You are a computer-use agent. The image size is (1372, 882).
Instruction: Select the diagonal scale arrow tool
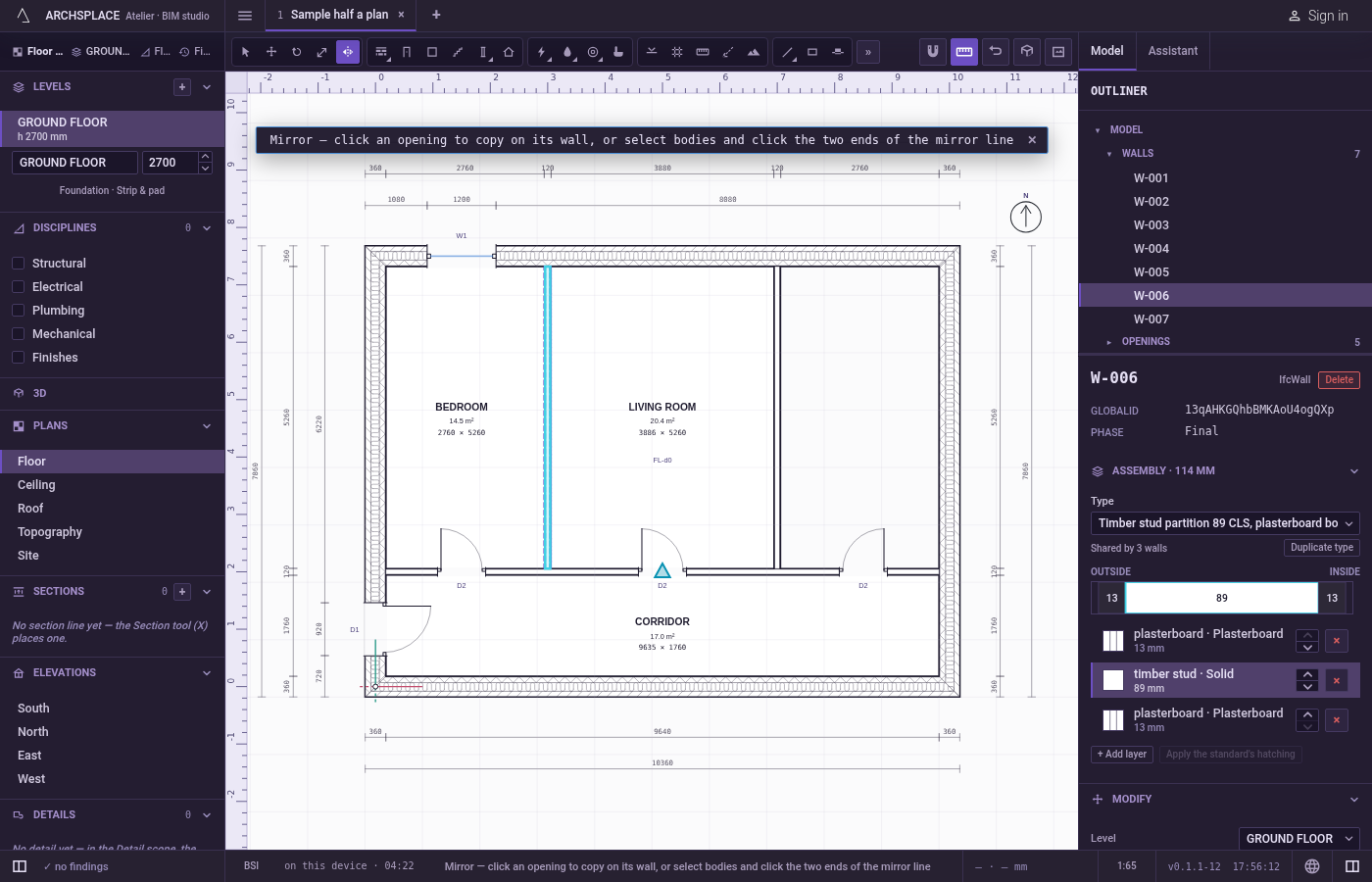pos(322,52)
